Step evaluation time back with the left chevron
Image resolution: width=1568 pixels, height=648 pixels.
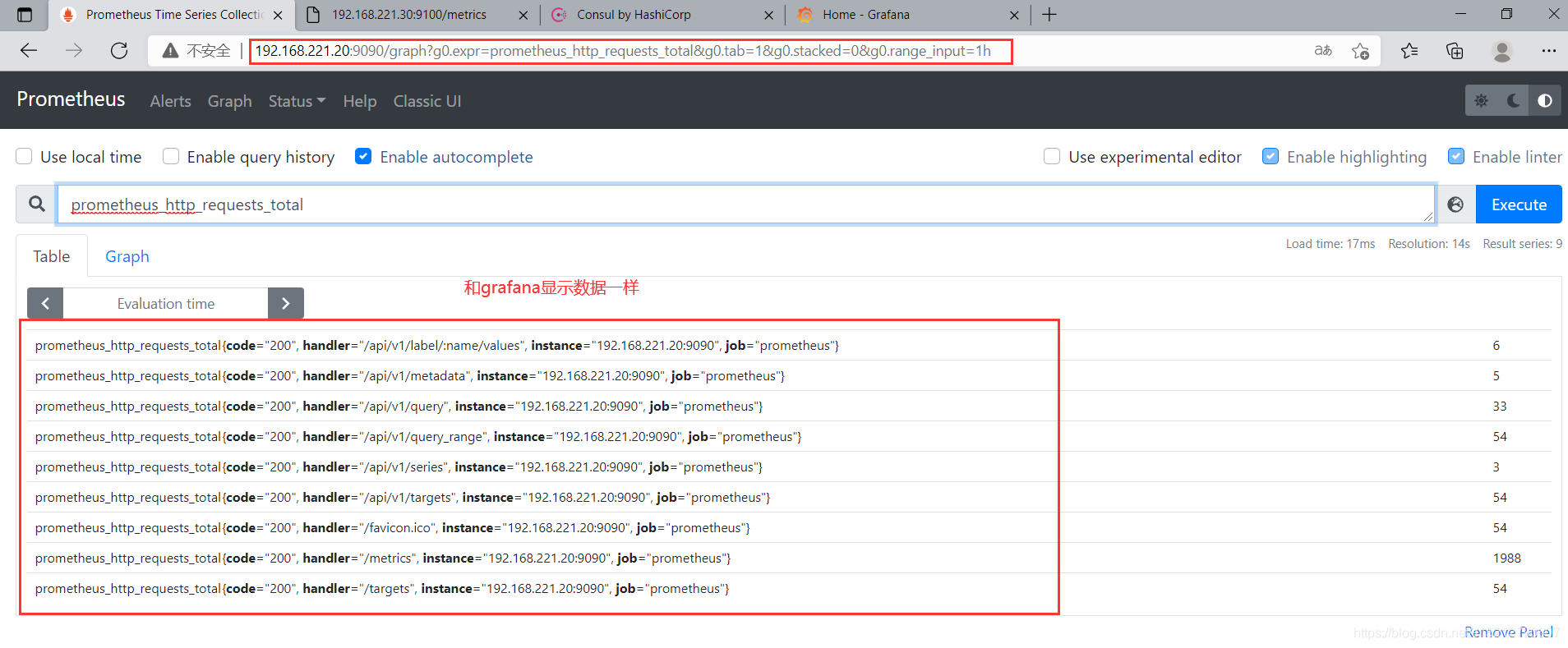click(x=45, y=303)
